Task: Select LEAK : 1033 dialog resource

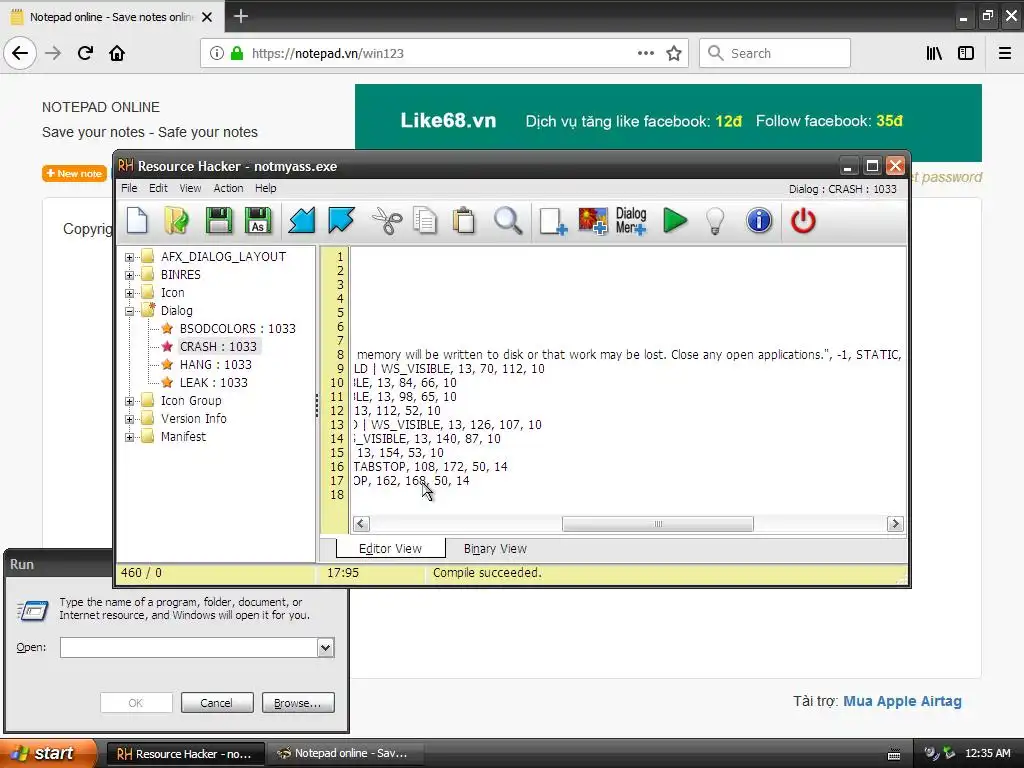Action: click(x=214, y=383)
